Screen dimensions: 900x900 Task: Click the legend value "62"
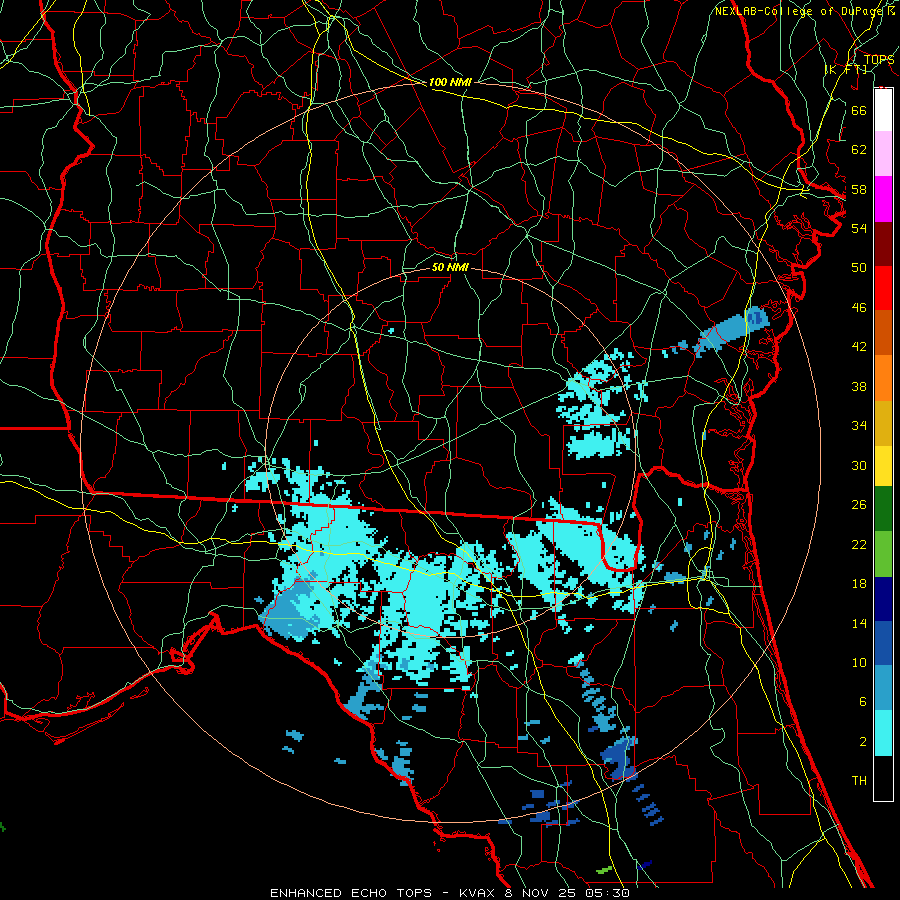(859, 149)
